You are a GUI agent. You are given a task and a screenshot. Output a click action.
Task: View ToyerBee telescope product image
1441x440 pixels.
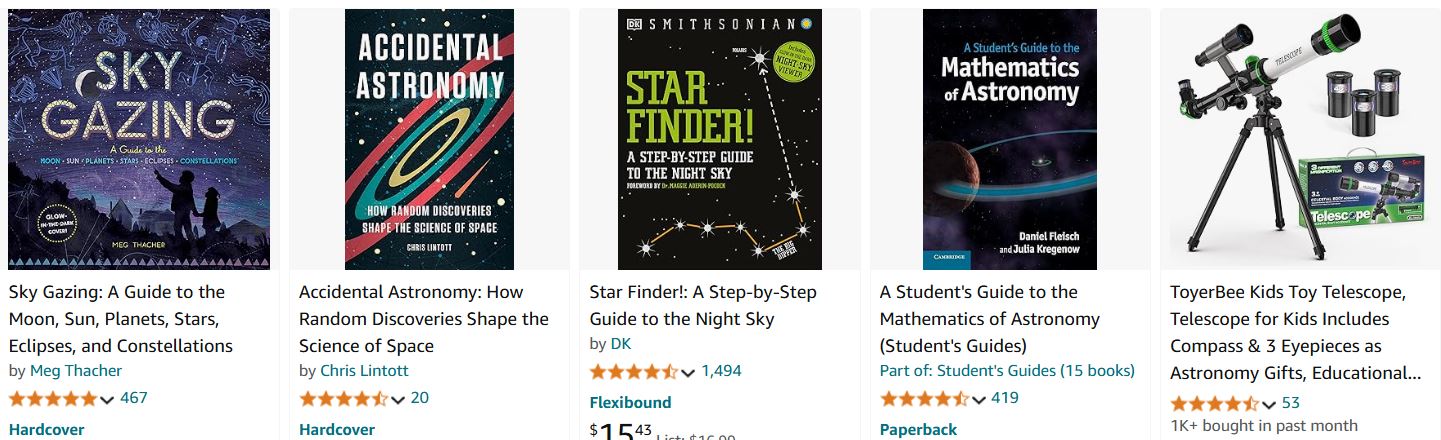tap(1300, 139)
